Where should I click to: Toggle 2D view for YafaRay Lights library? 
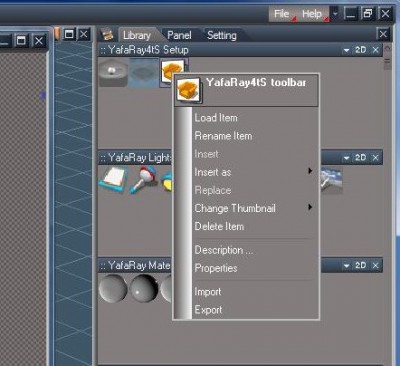pos(361,158)
